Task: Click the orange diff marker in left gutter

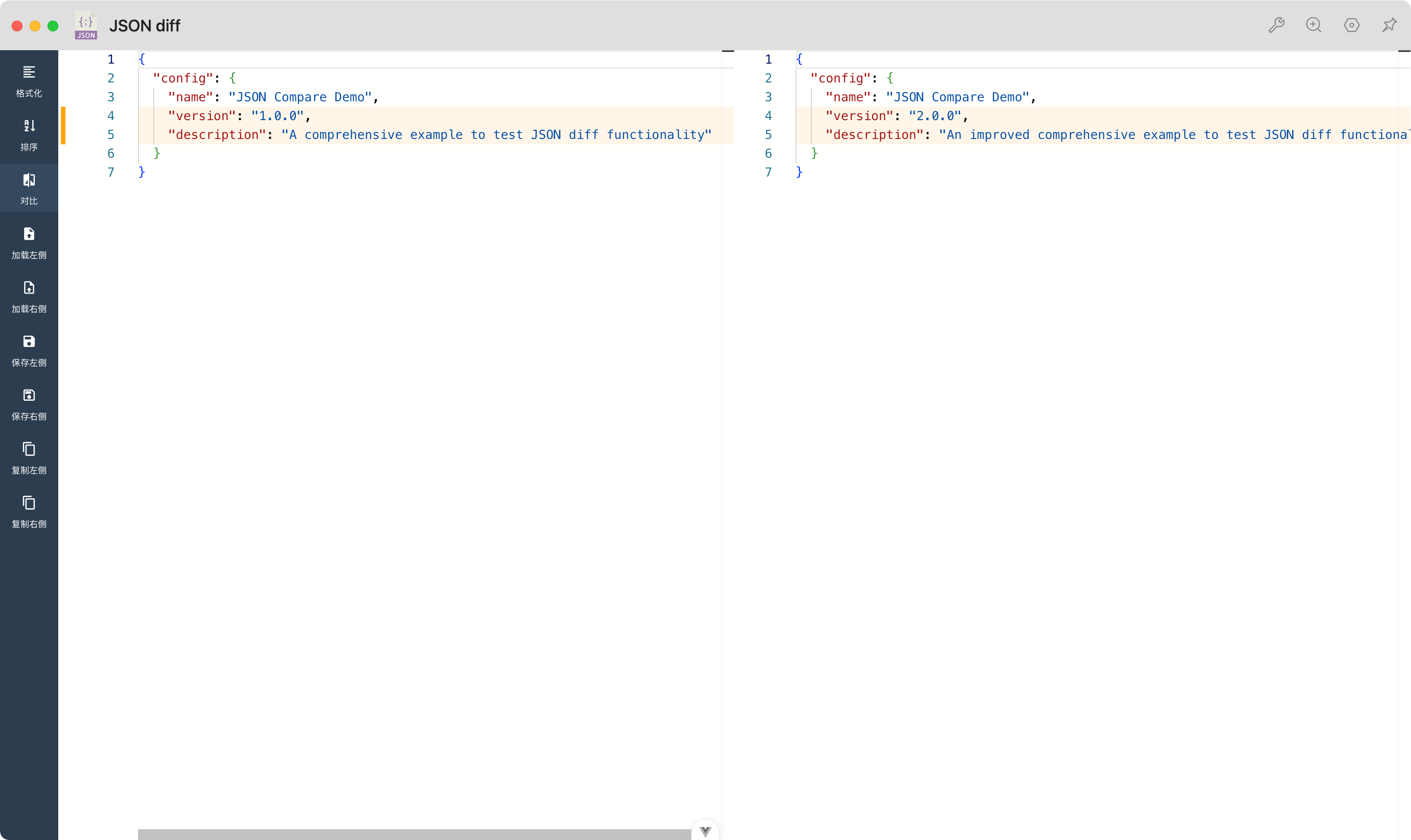Action: pyautogui.click(x=63, y=126)
